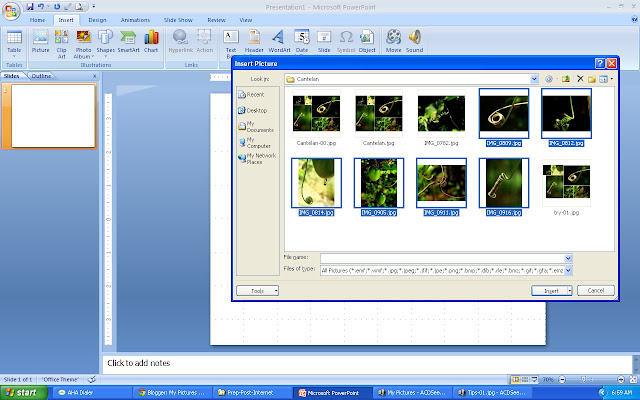Click the Windows start button
The image size is (640, 400).
(24, 393)
